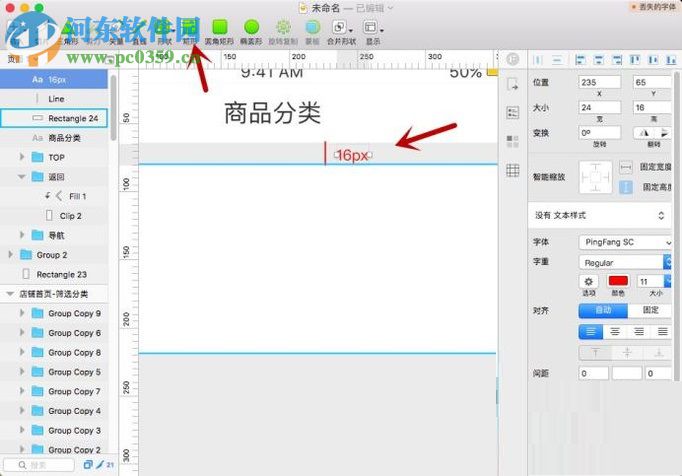The width and height of the screenshot is (682, 476).
Task: Select fixed (固定) text width
Action: coord(649,310)
